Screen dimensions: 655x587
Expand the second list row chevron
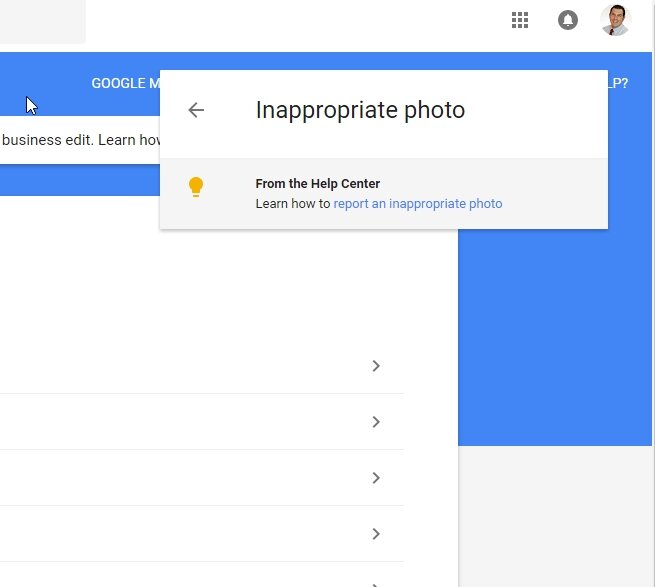[x=376, y=422]
